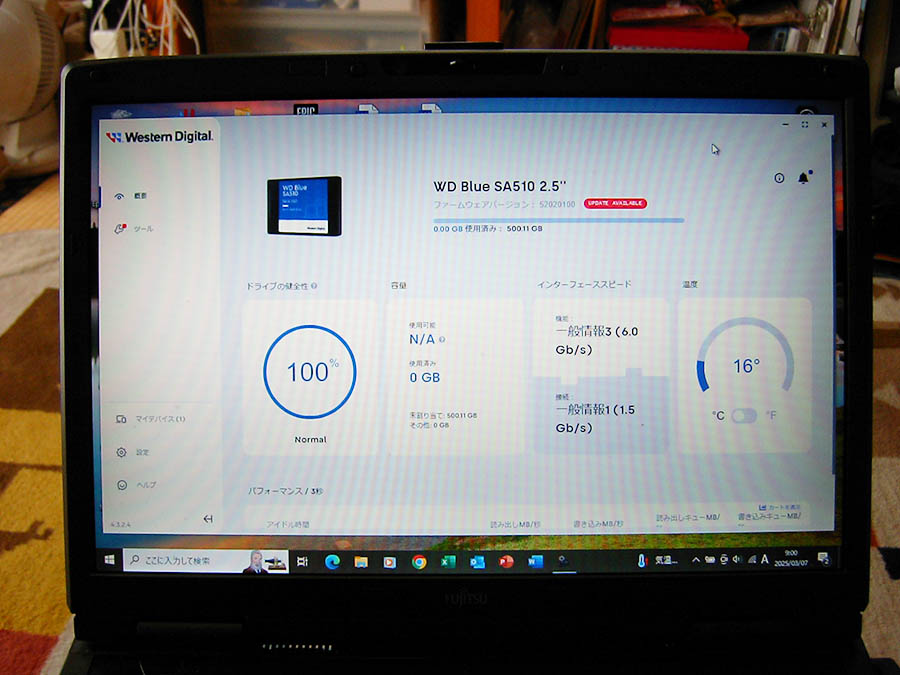
Task: Click the 'パフォーマンス / 3秒' heading
Action: (285, 491)
